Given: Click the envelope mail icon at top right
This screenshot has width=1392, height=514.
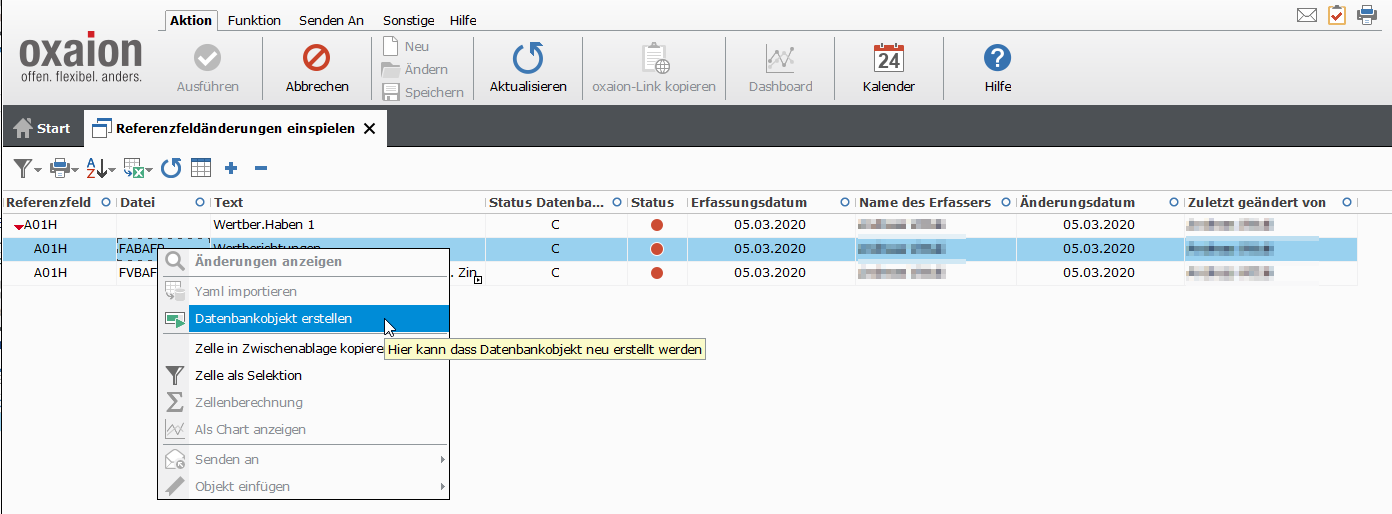Looking at the screenshot, I should [1306, 15].
